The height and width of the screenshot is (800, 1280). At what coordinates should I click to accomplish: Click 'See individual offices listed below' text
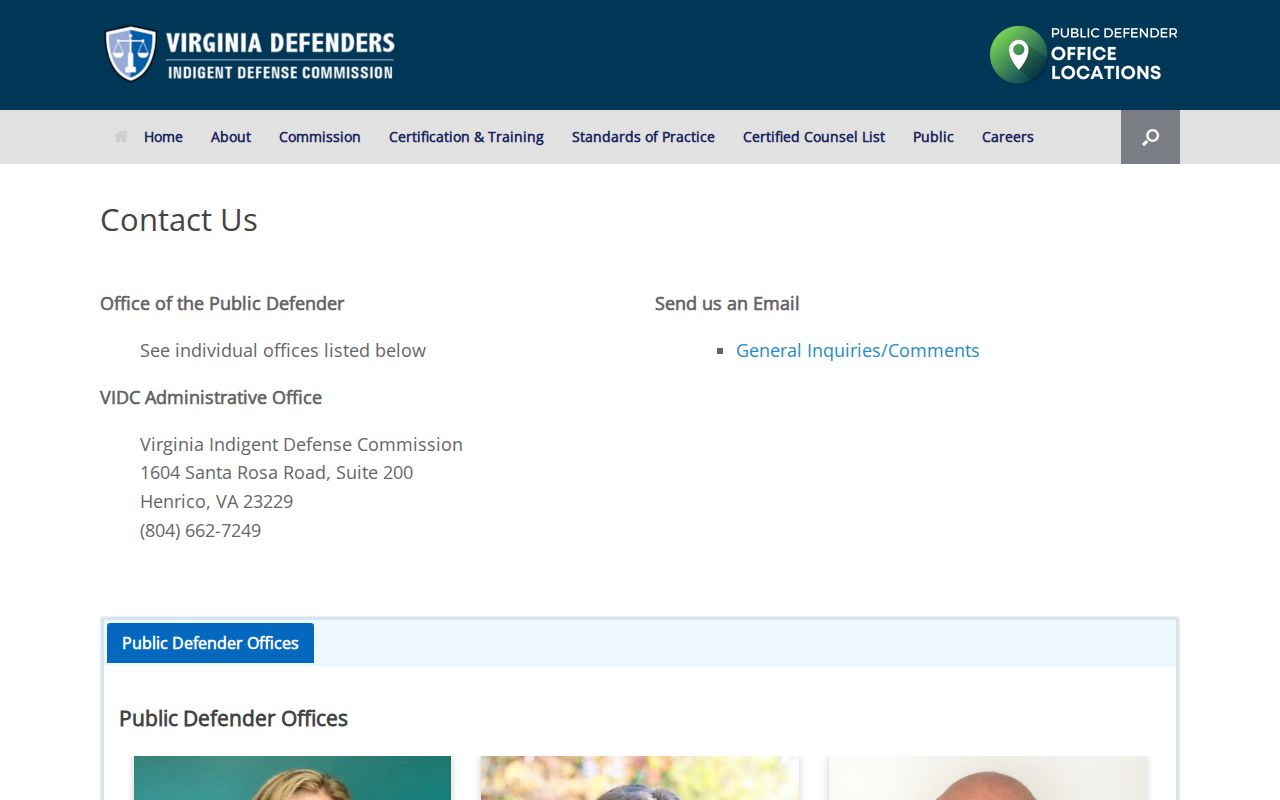click(x=283, y=350)
